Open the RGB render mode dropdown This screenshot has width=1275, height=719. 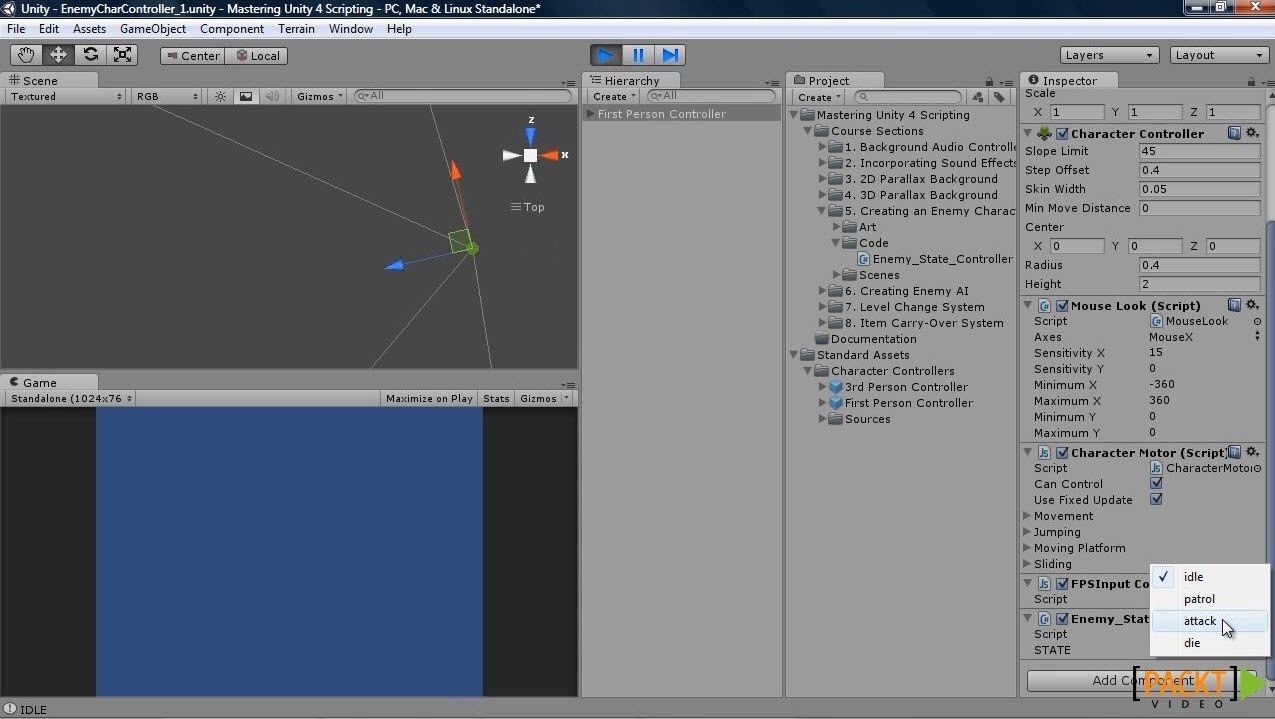pyautogui.click(x=168, y=96)
